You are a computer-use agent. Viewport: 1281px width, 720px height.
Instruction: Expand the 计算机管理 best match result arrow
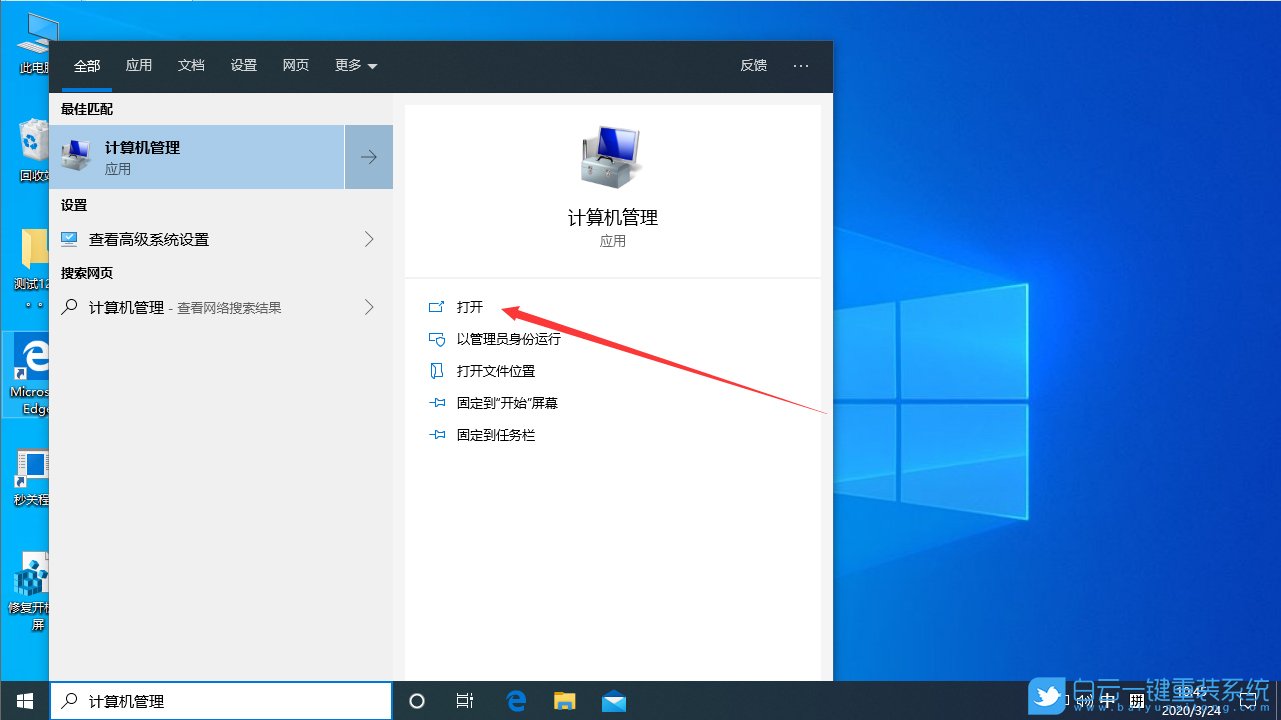click(x=368, y=157)
